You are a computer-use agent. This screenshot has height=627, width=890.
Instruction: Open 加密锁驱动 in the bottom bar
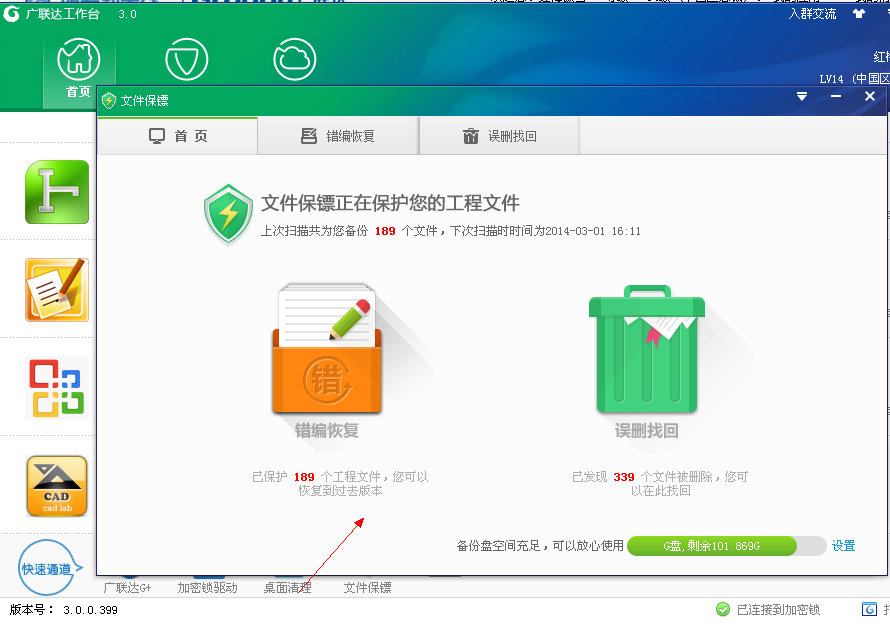(207, 587)
